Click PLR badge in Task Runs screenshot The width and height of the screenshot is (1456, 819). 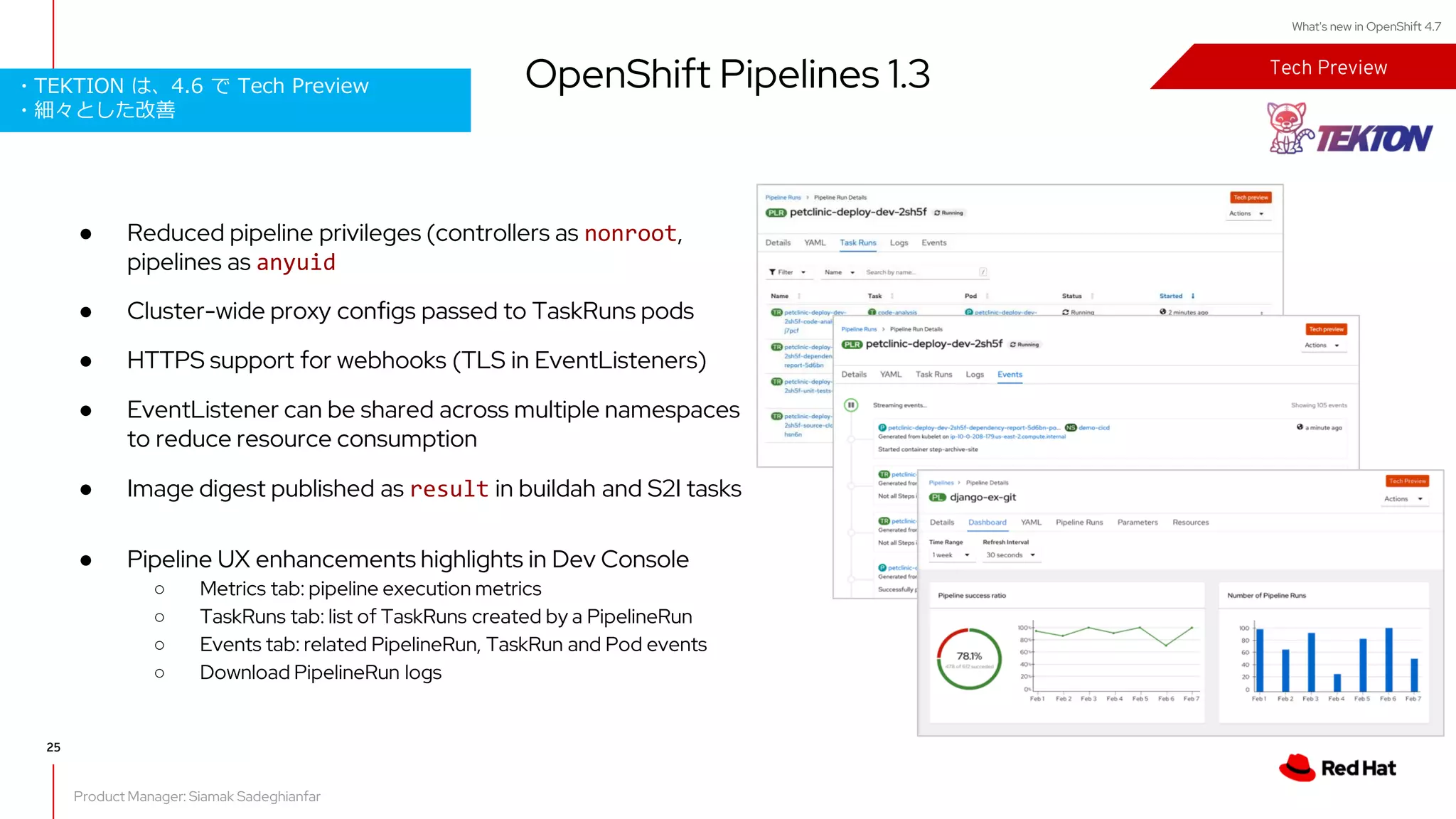coord(776,213)
